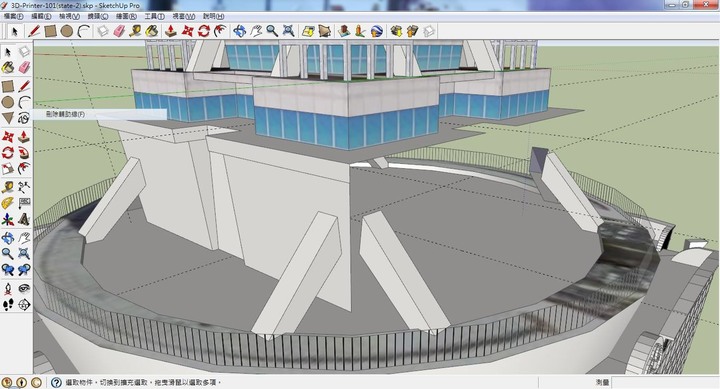Activate the Follow Me tool
Image resolution: width=720 pixels, height=389 pixels.
point(24,152)
